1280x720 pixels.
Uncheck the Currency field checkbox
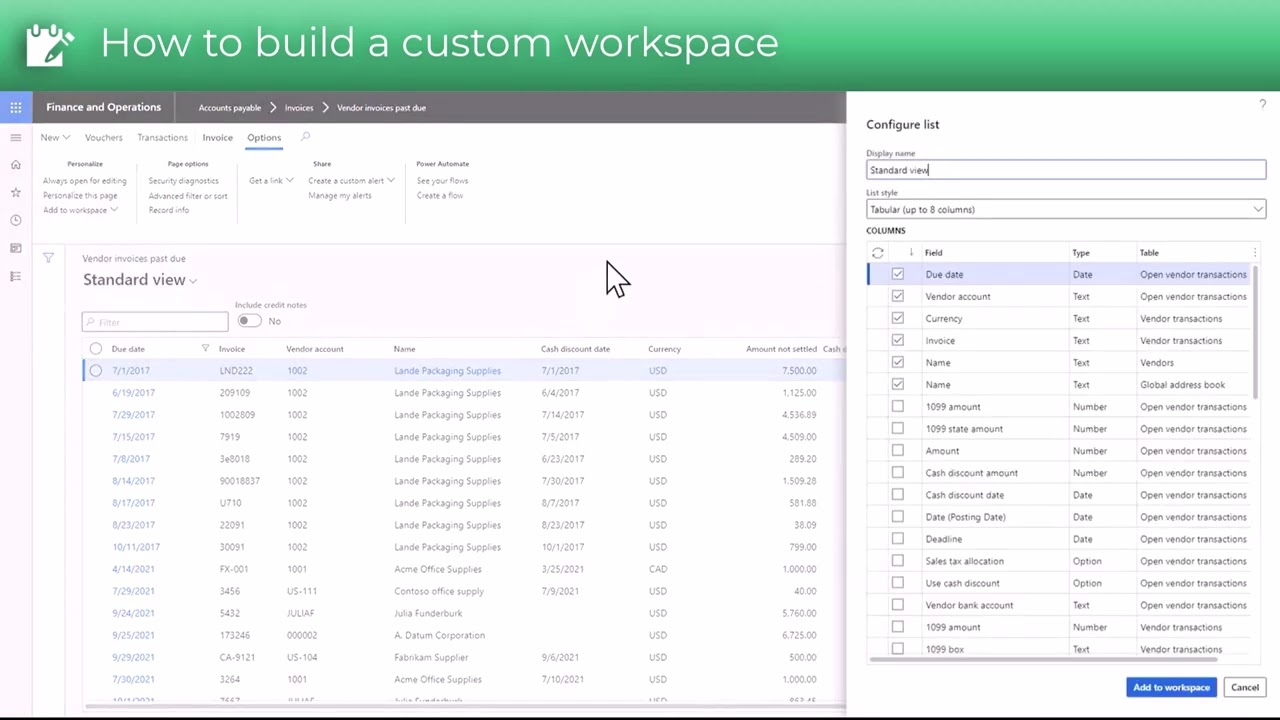[x=898, y=318]
